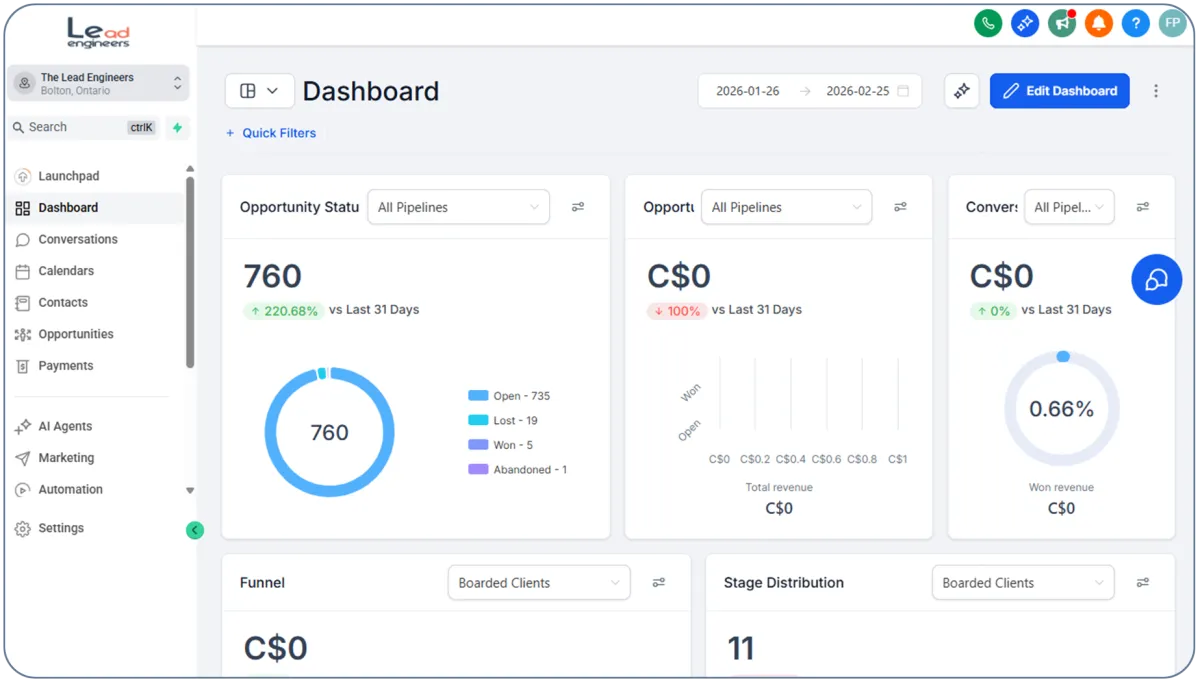Open the All Pipelines dropdown on Opportunity Status
This screenshot has height=682, width=1200.
(458, 206)
